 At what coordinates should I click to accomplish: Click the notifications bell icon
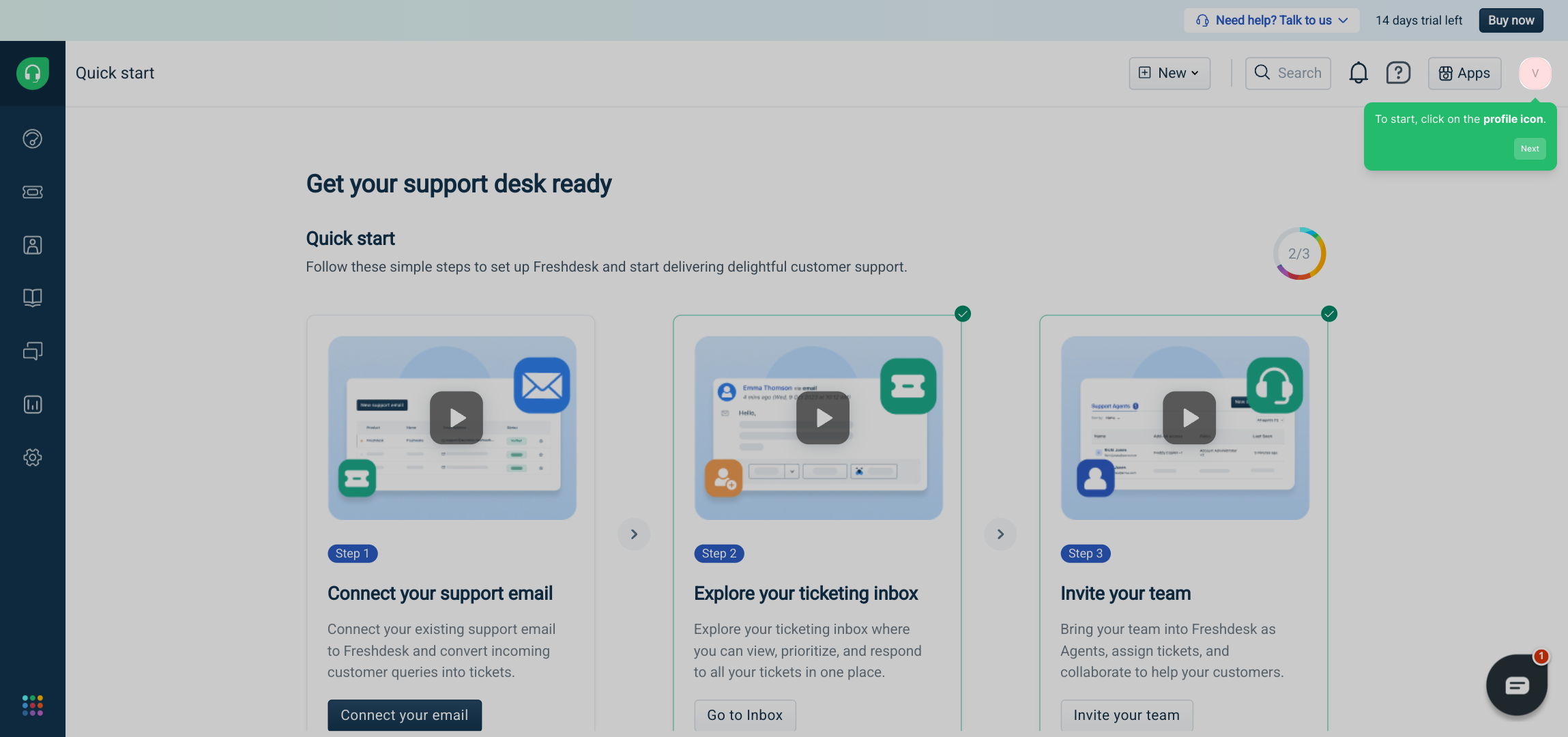(x=1358, y=73)
